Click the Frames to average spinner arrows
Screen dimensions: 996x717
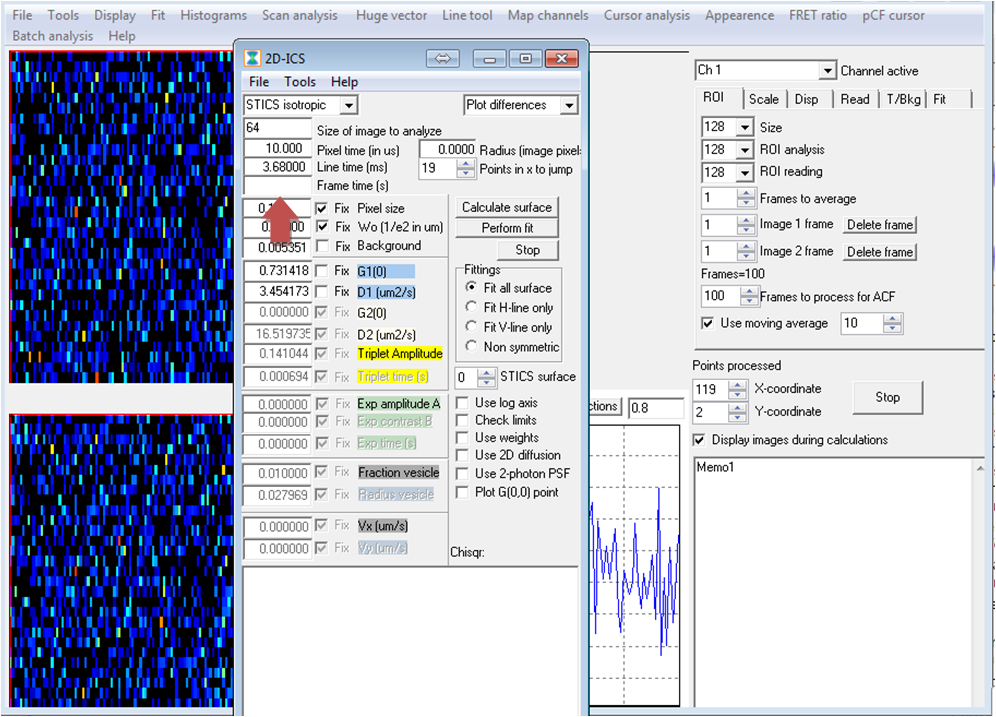coord(746,199)
